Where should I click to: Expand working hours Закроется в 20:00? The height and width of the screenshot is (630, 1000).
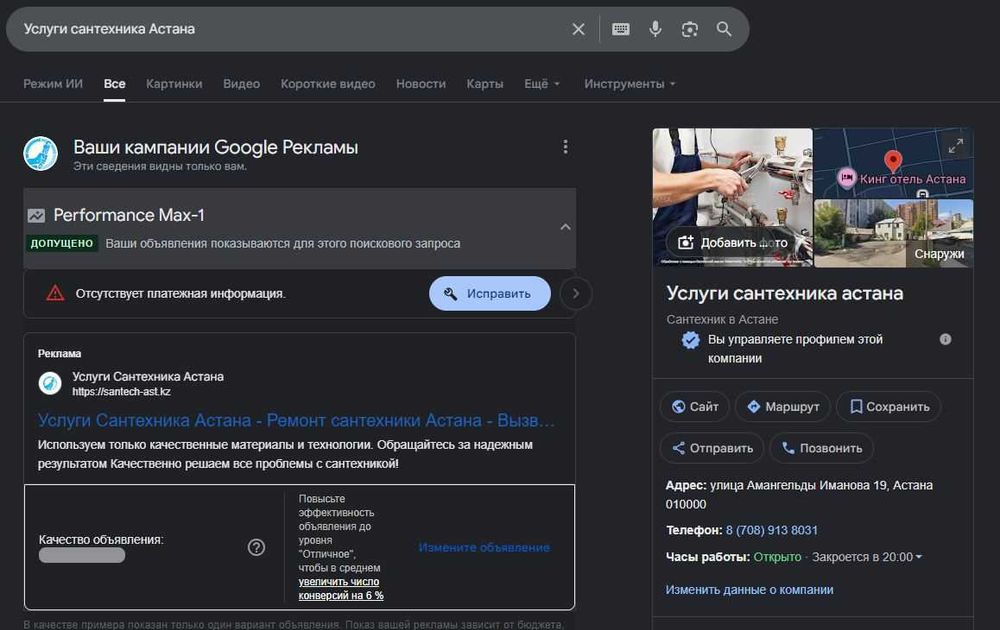pyautogui.click(x=867, y=557)
